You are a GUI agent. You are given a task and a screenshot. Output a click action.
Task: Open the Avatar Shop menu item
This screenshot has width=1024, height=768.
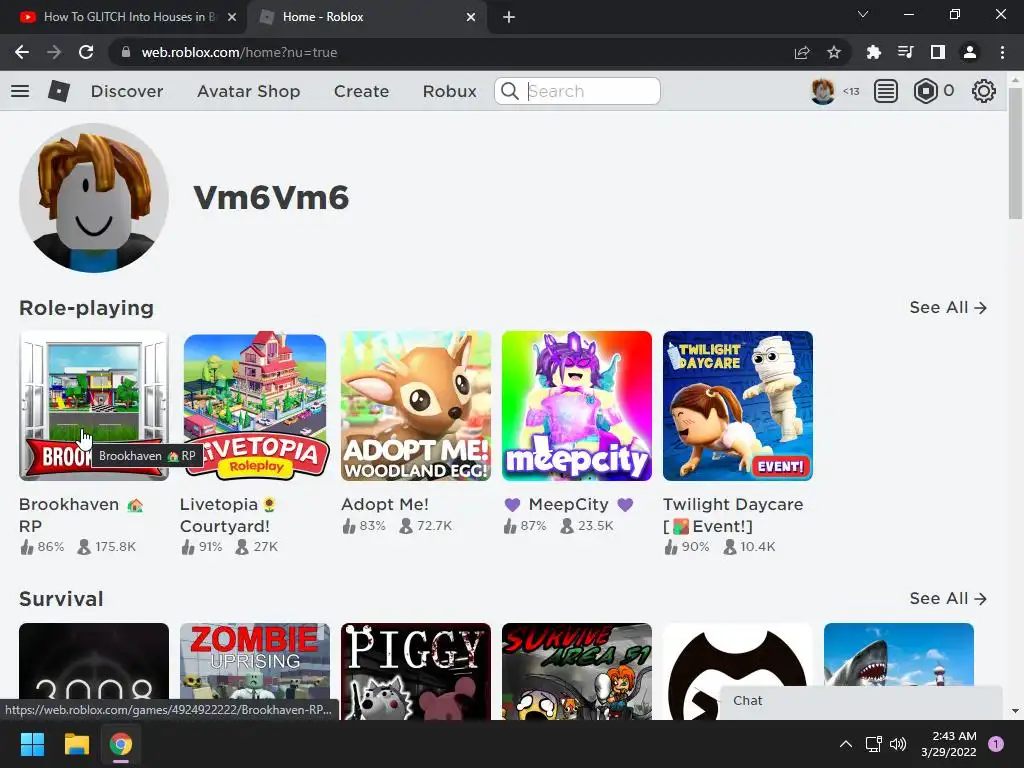(x=249, y=91)
